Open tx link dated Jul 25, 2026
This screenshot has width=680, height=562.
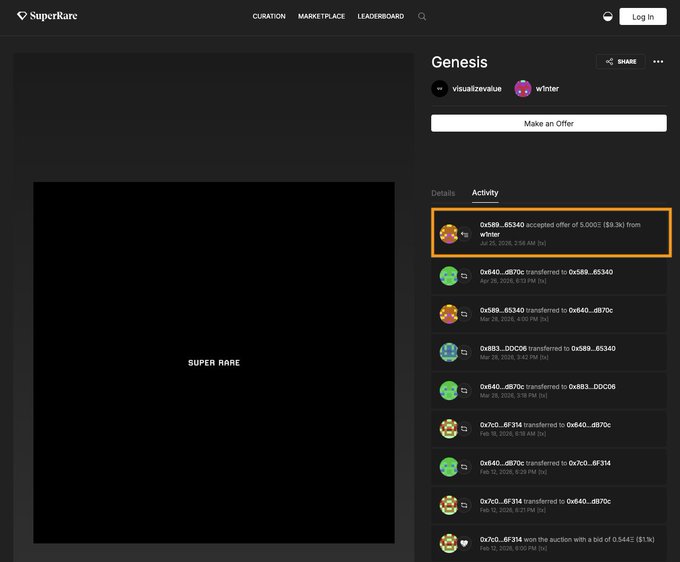point(542,243)
